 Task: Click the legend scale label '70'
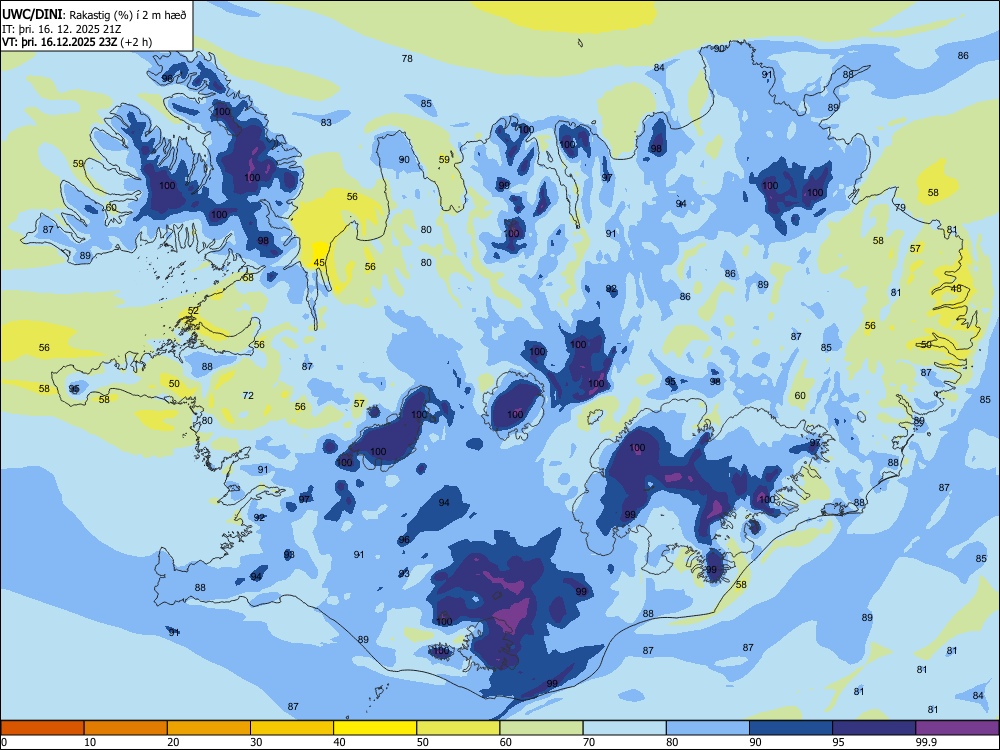click(x=589, y=742)
